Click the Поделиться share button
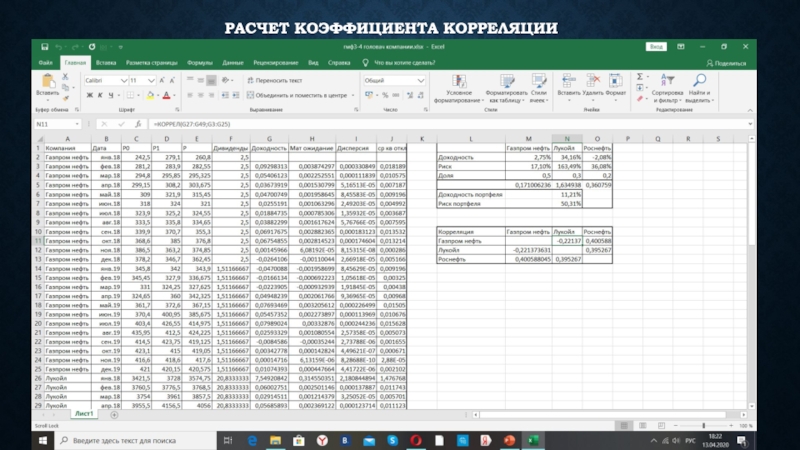This screenshot has height=450, width=800. point(727,63)
